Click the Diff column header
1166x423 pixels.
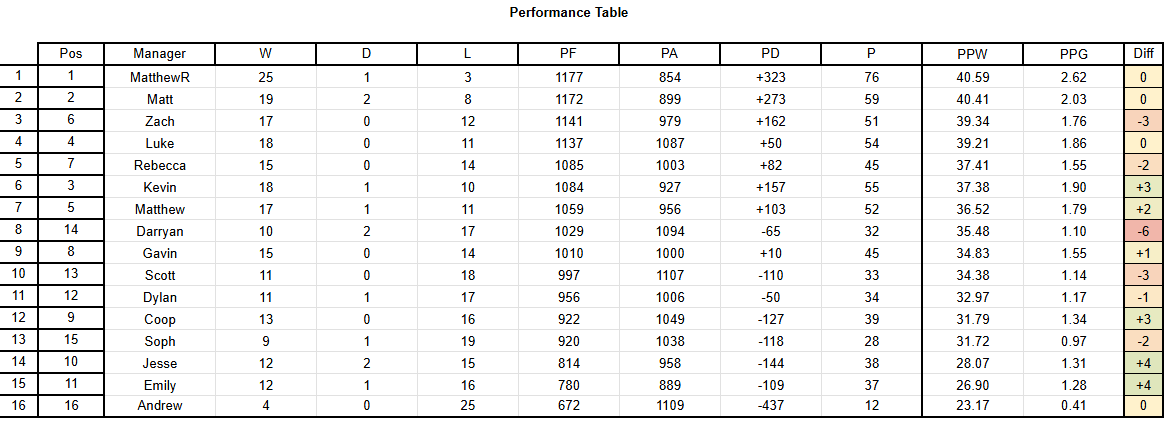[1144, 54]
